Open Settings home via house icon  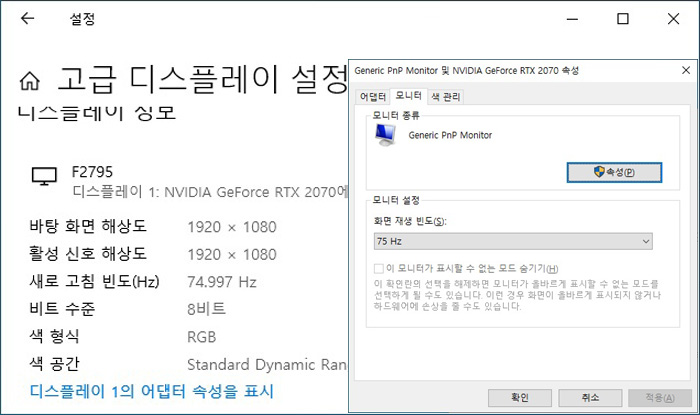click(x=30, y=81)
